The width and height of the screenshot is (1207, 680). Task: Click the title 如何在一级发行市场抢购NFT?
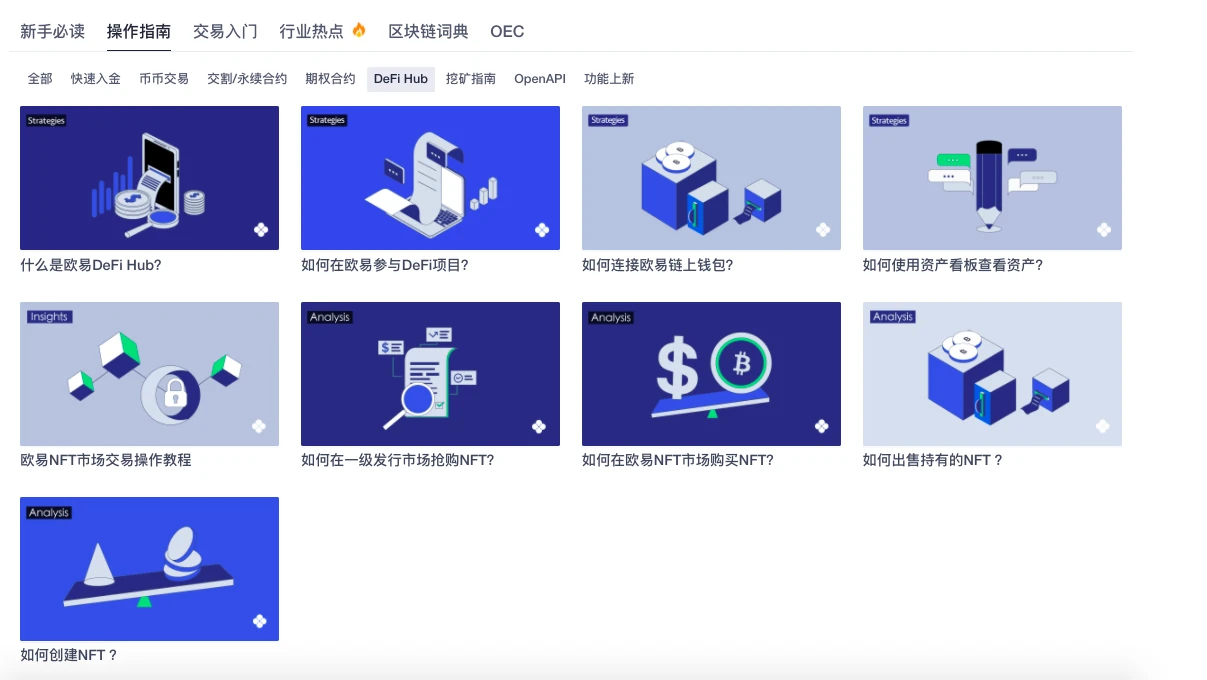tap(398, 460)
